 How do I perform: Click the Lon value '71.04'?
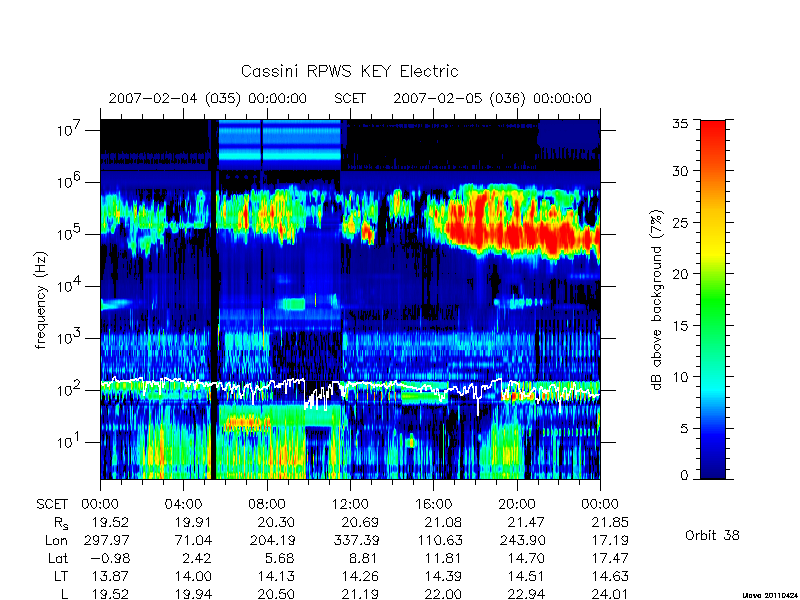(192, 540)
